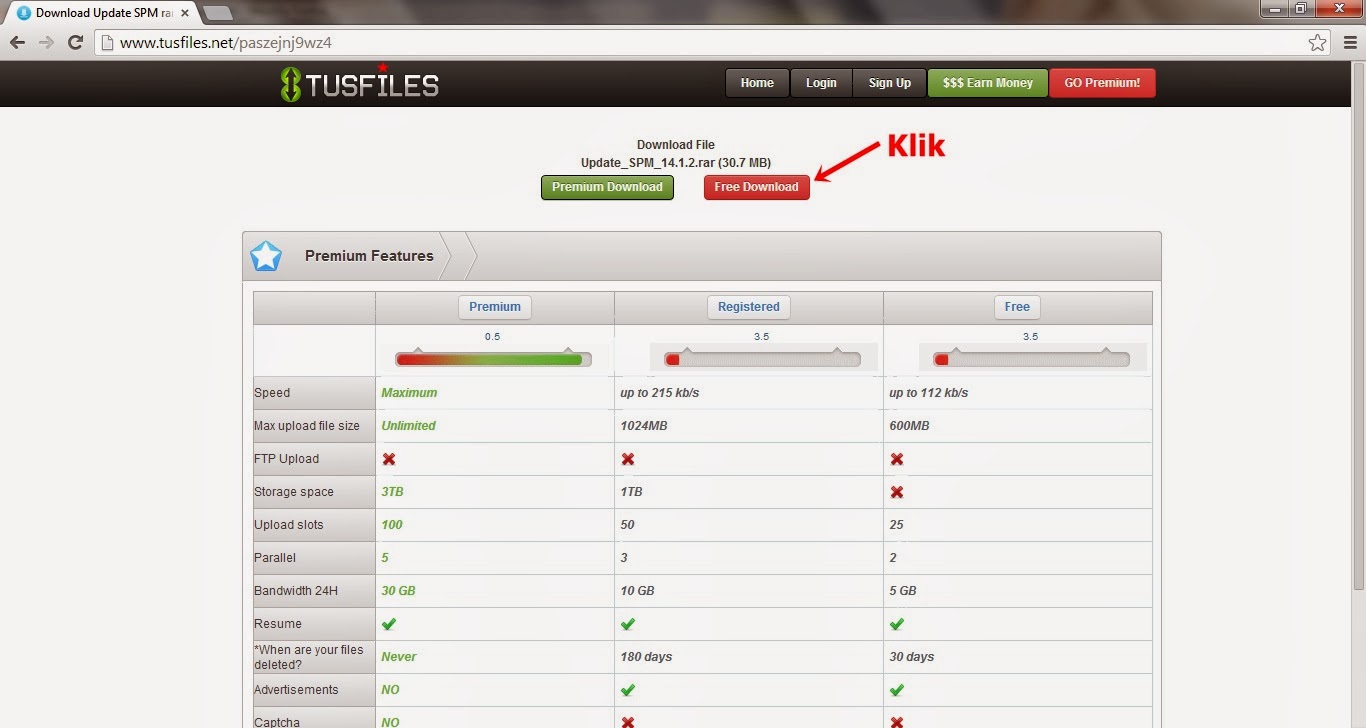
Task: Click the Storage space red X under Free
Action: point(897,492)
